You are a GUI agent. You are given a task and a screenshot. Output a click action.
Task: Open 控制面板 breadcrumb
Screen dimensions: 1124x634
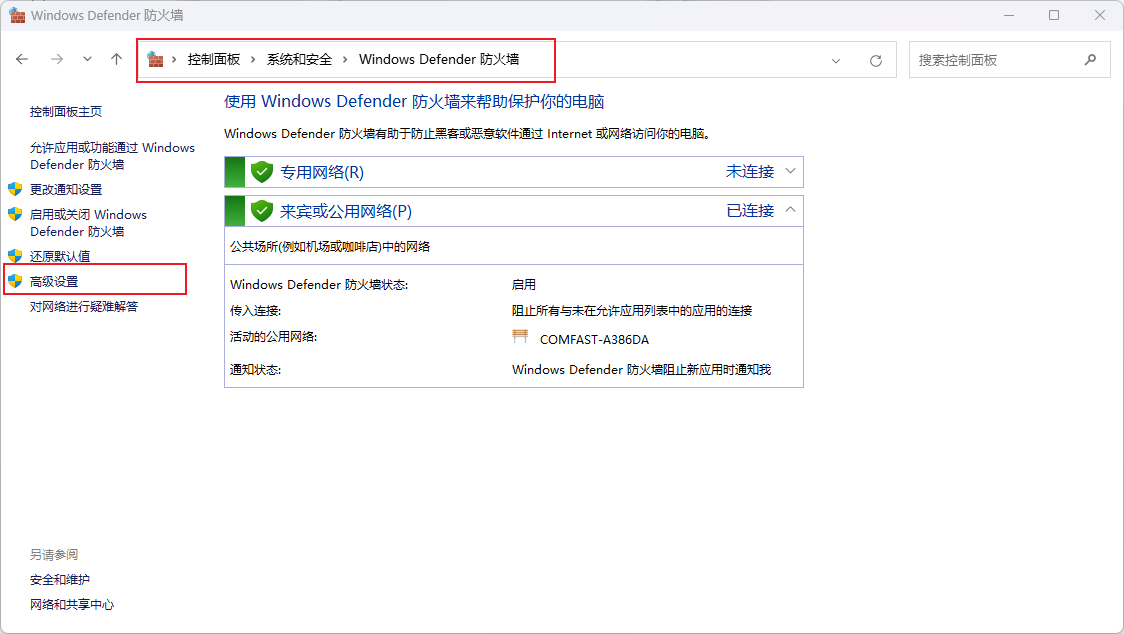coord(214,60)
